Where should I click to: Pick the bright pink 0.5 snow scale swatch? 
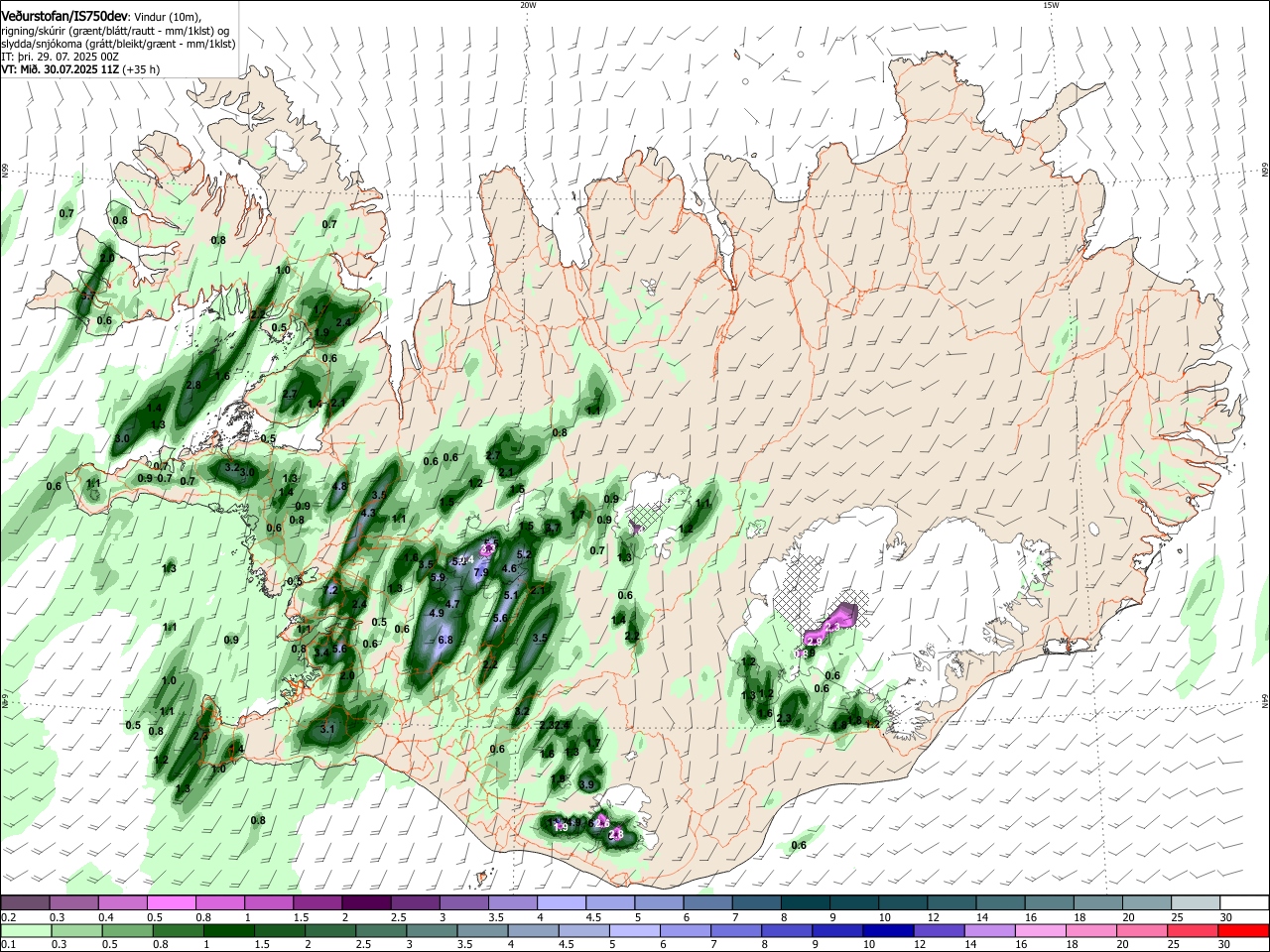[171, 903]
